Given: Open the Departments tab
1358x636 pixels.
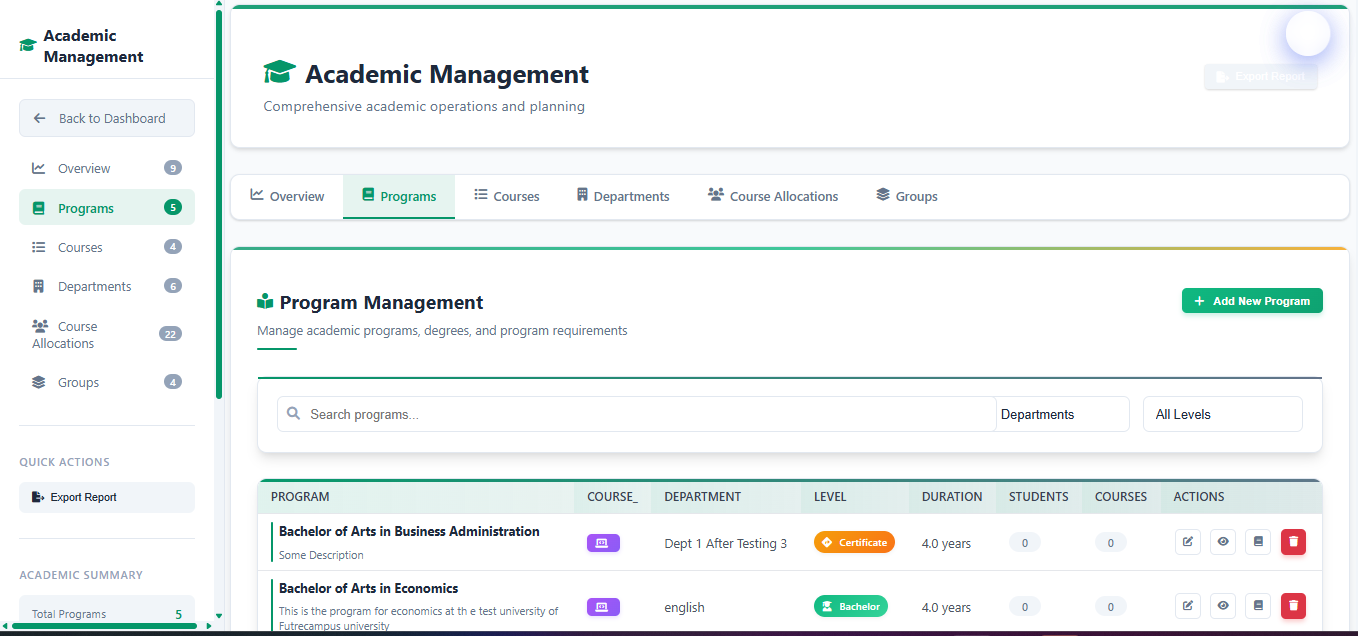Looking at the screenshot, I should (x=622, y=196).
